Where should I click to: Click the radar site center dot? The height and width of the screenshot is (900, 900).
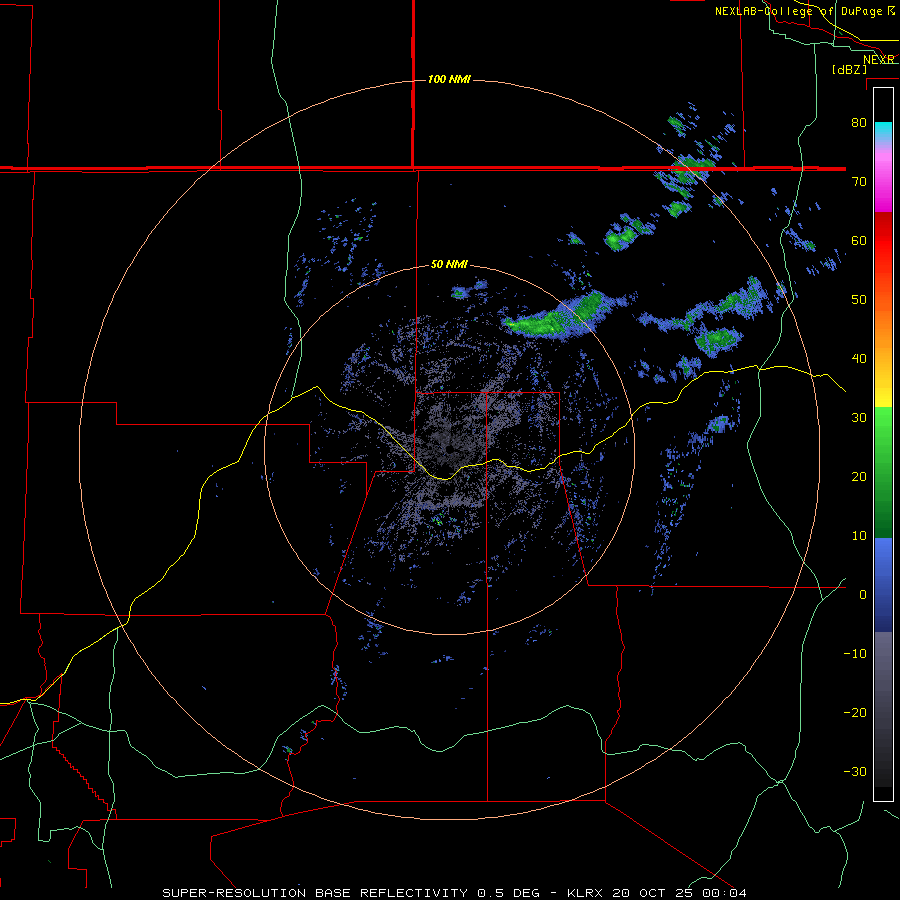point(451,449)
